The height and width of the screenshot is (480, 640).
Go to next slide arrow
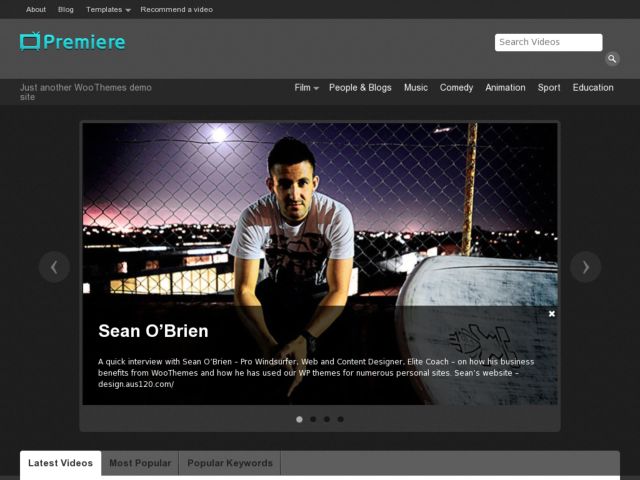585,267
